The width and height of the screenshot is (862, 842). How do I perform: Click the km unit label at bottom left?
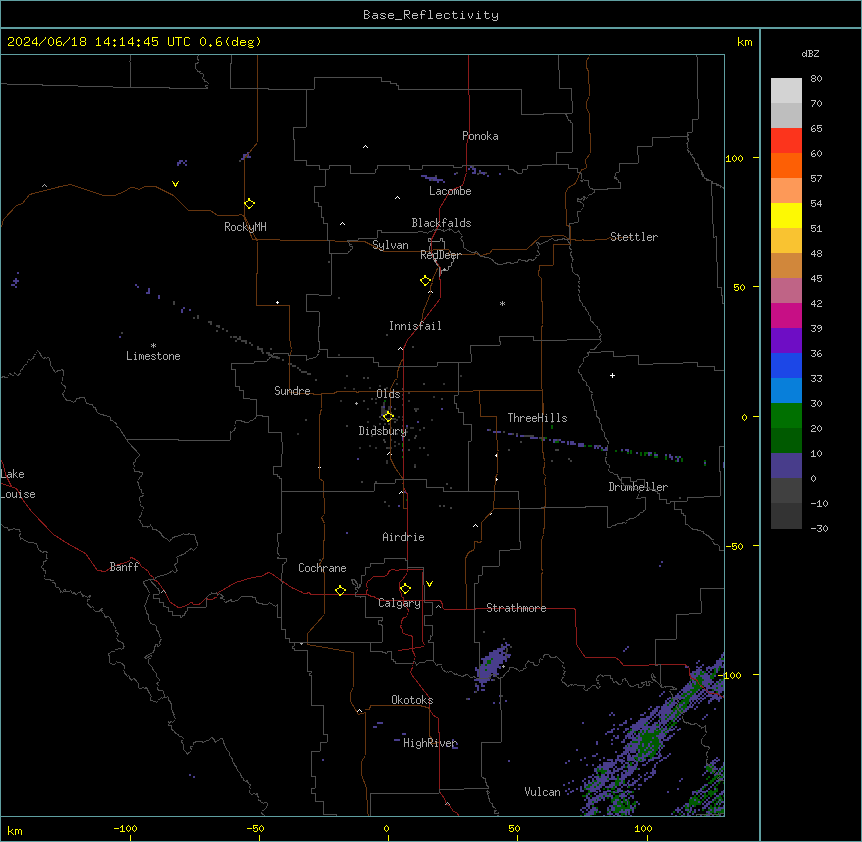[15, 830]
